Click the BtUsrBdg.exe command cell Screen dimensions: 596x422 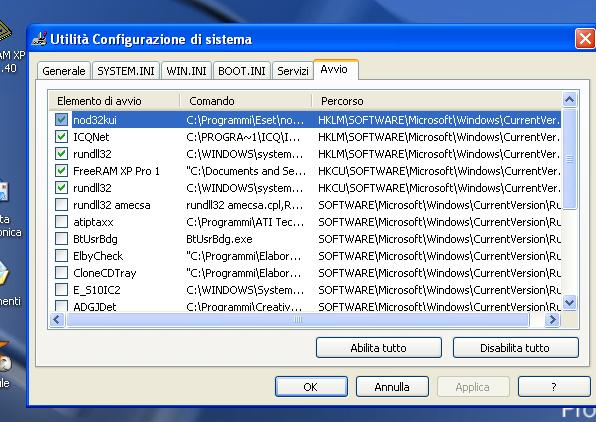pos(219,239)
